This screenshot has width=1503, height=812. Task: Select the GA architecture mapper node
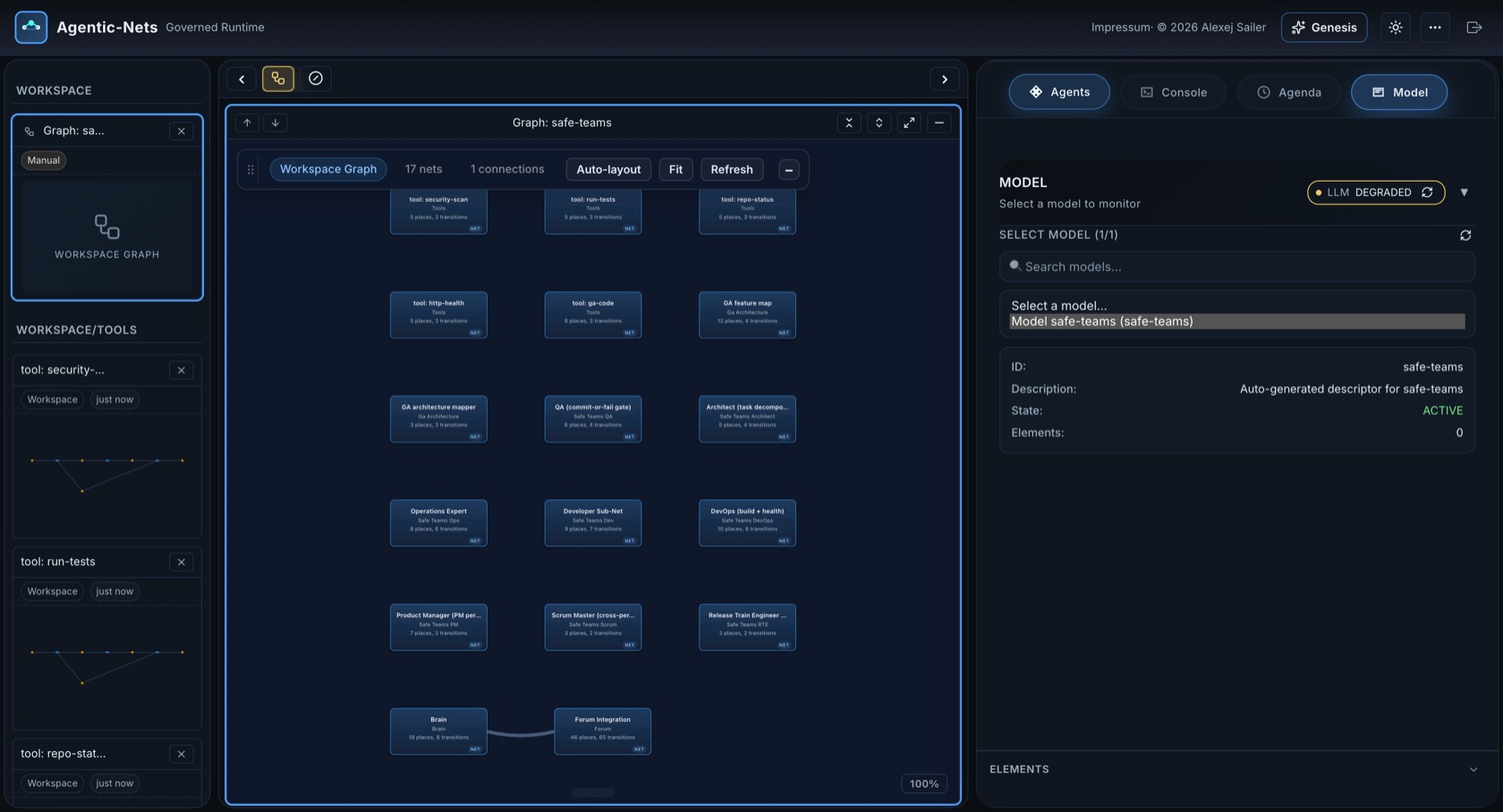click(438, 419)
